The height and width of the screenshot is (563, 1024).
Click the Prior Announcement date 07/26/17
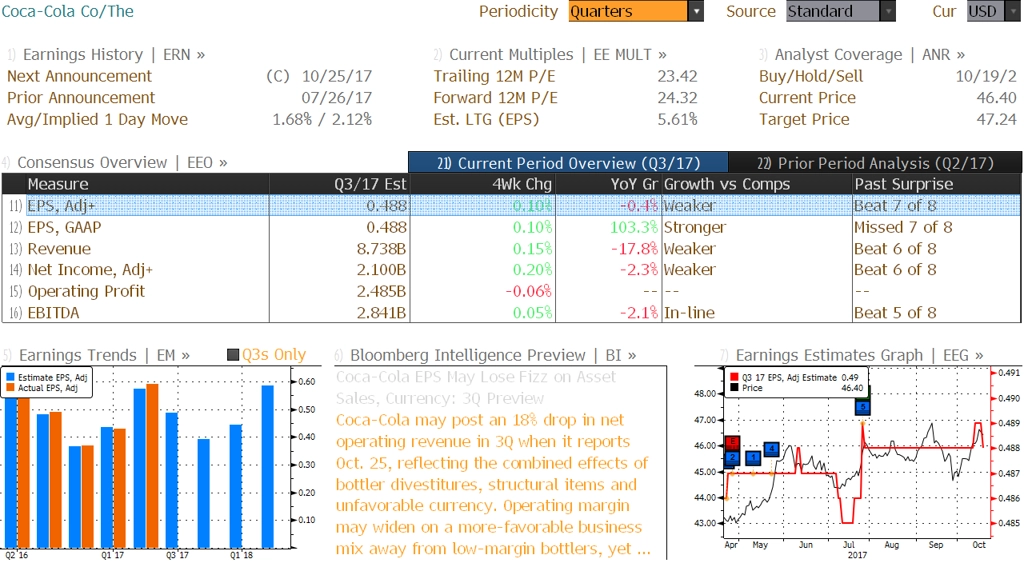pos(336,98)
